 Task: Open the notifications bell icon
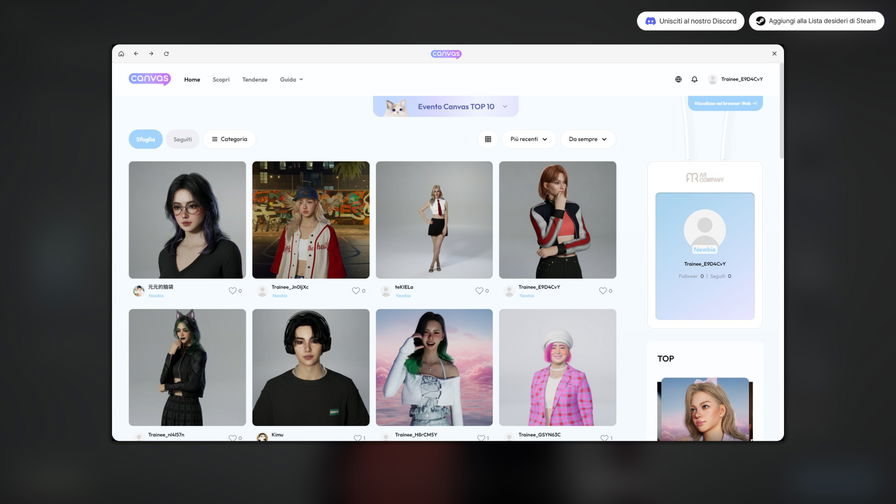[694, 79]
